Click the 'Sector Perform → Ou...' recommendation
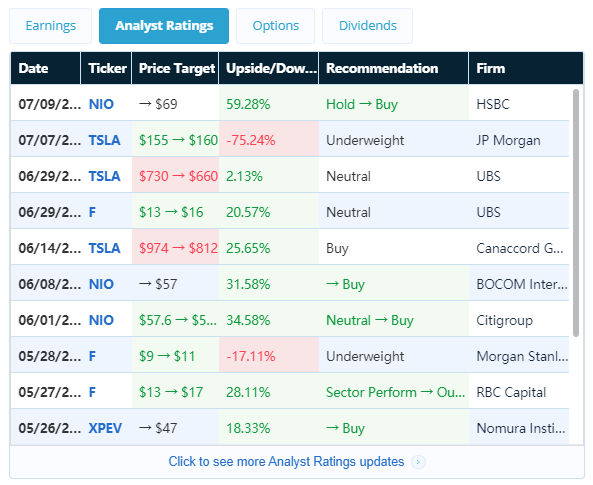The image size is (593, 485). (396, 392)
